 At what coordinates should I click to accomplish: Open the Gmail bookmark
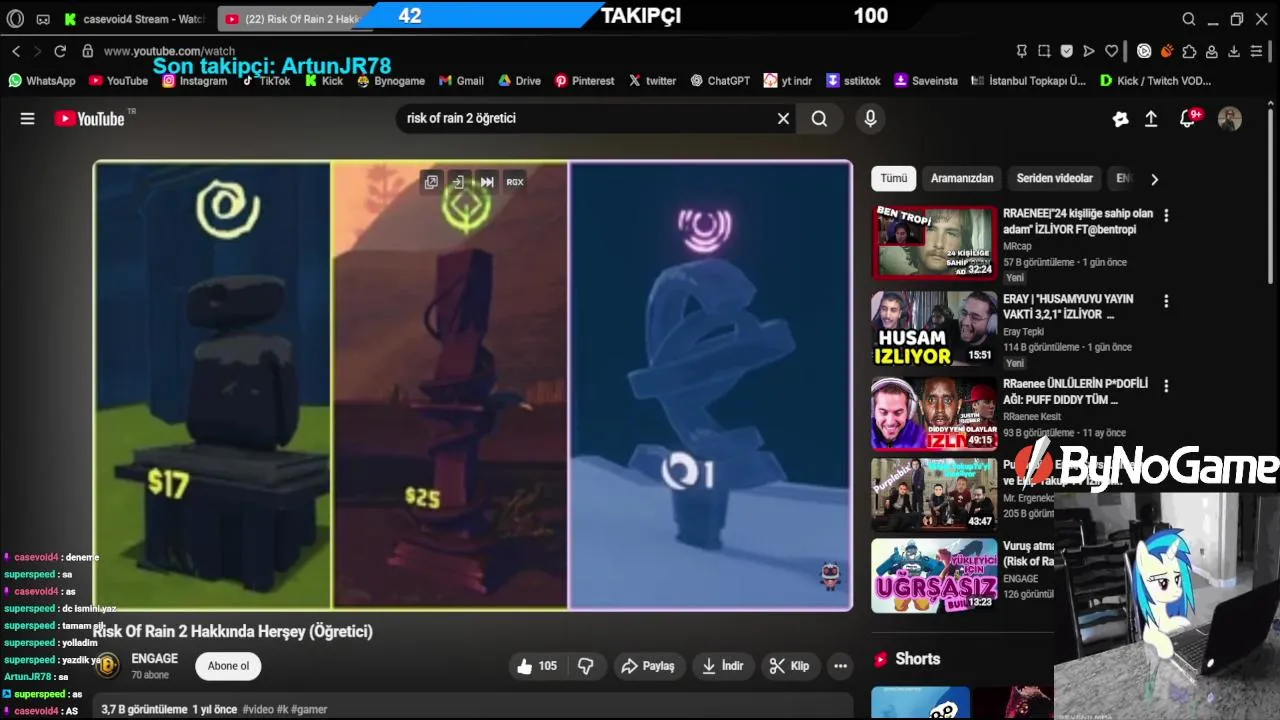461,81
